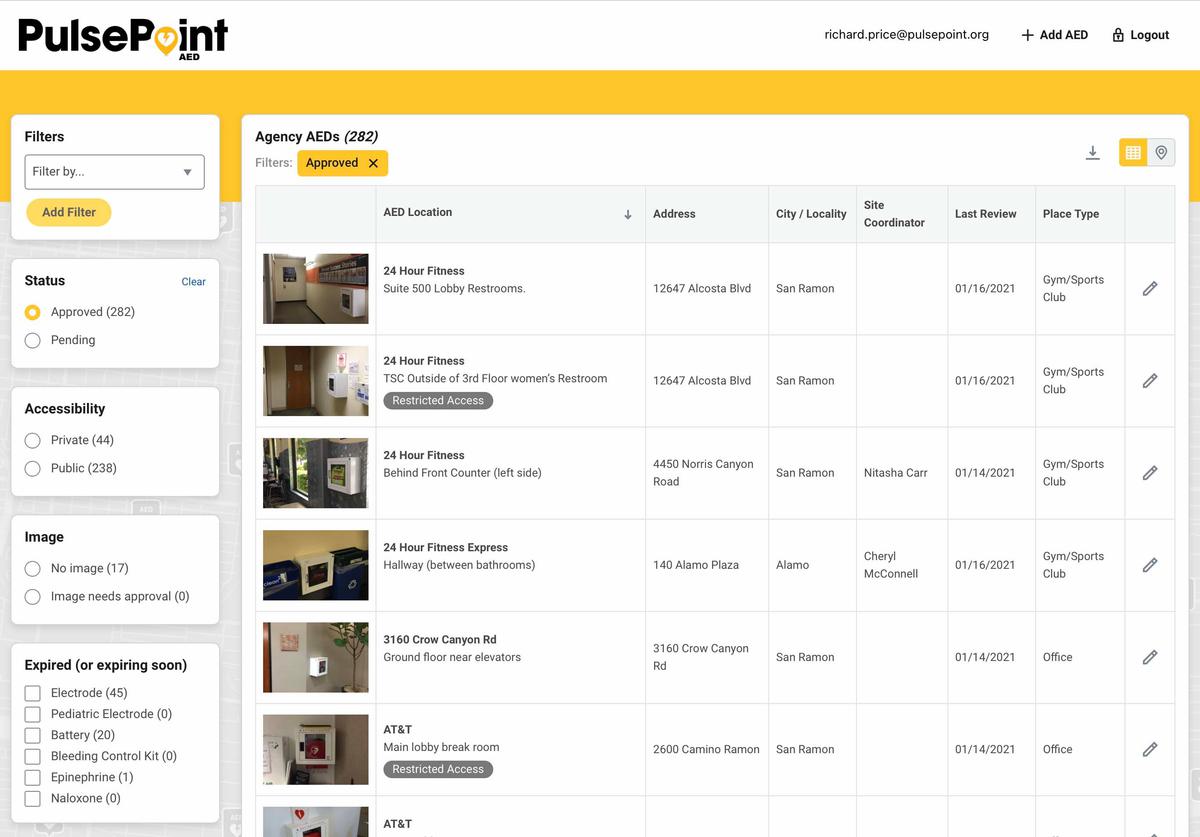Check the Electrode expired checkbox
The image size is (1200, 837).
33,693
